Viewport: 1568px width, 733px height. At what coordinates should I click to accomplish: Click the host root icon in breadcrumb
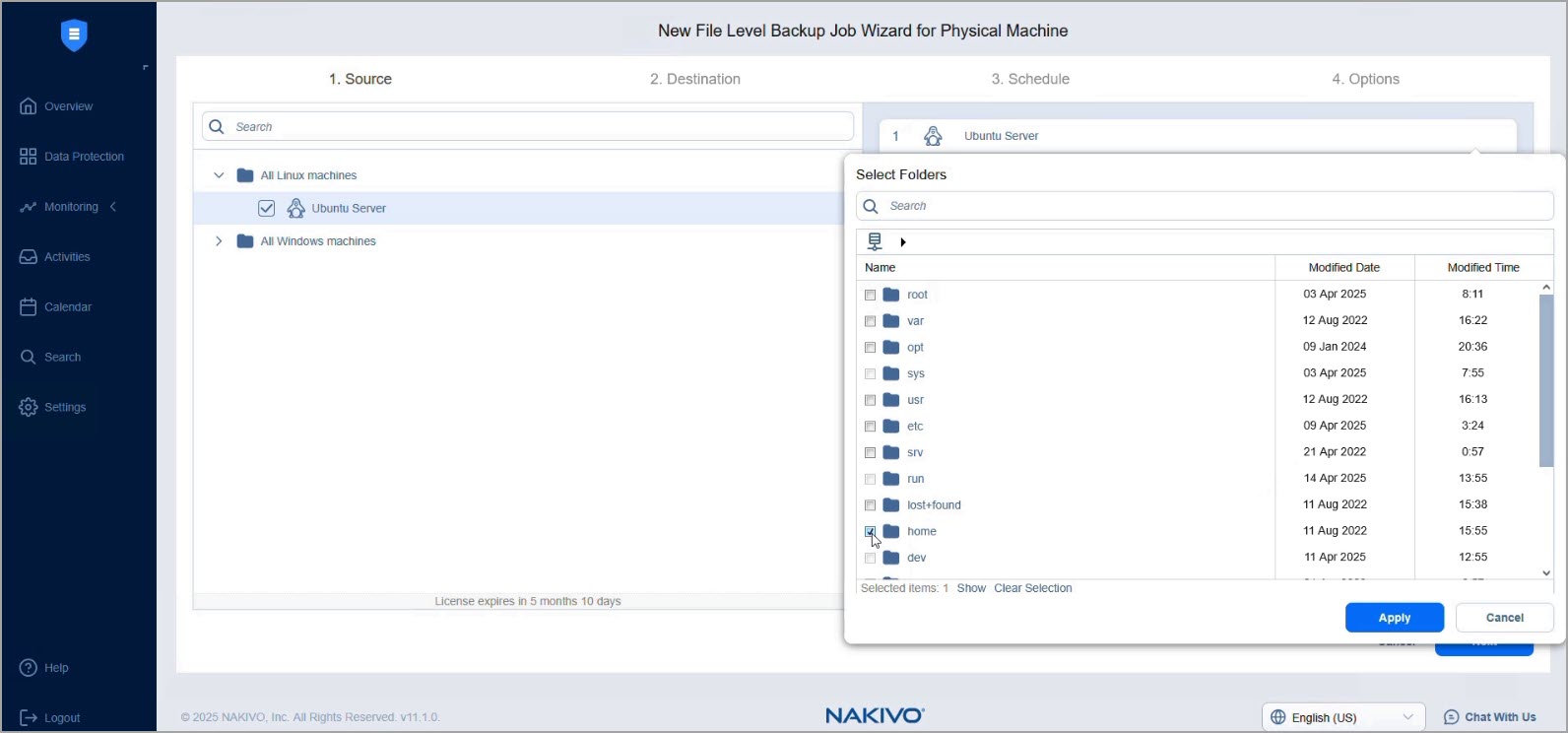click(875, 241)
